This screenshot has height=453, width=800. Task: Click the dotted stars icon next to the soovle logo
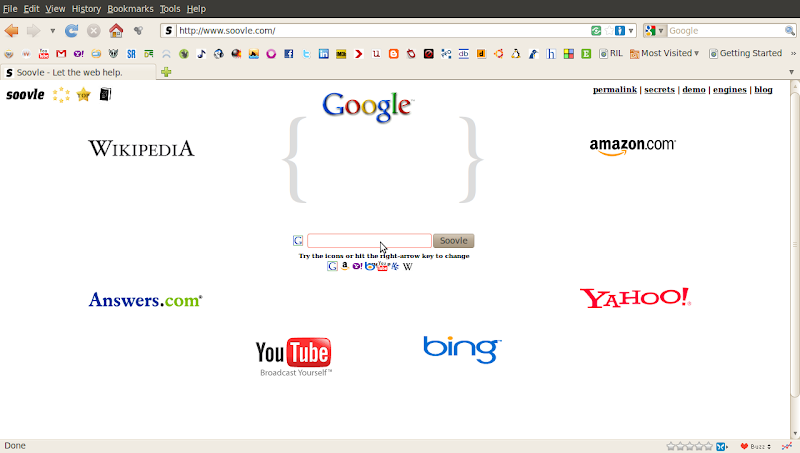pyautogui.click(x=61, y=94)
